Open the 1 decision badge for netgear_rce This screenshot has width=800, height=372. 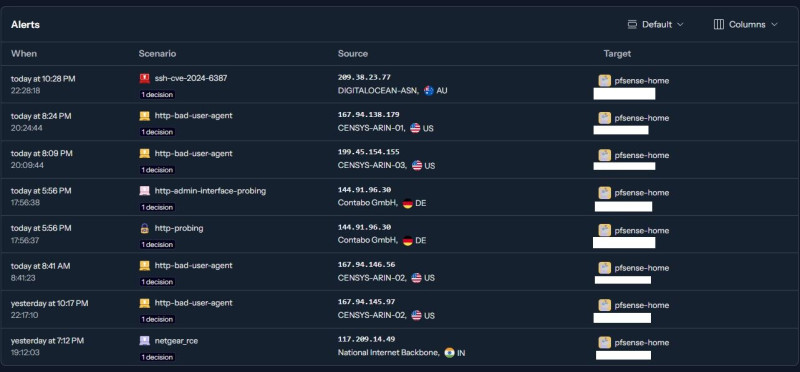[x=157, y=357]
